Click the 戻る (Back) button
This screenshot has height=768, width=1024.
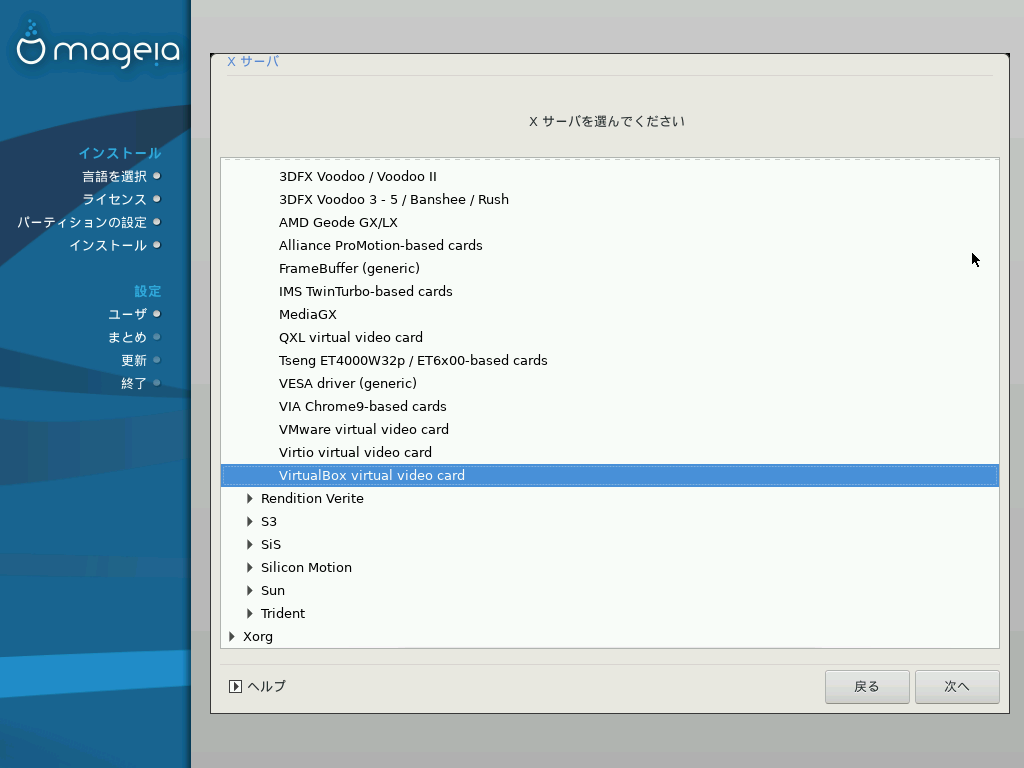[x=867, y=686]
